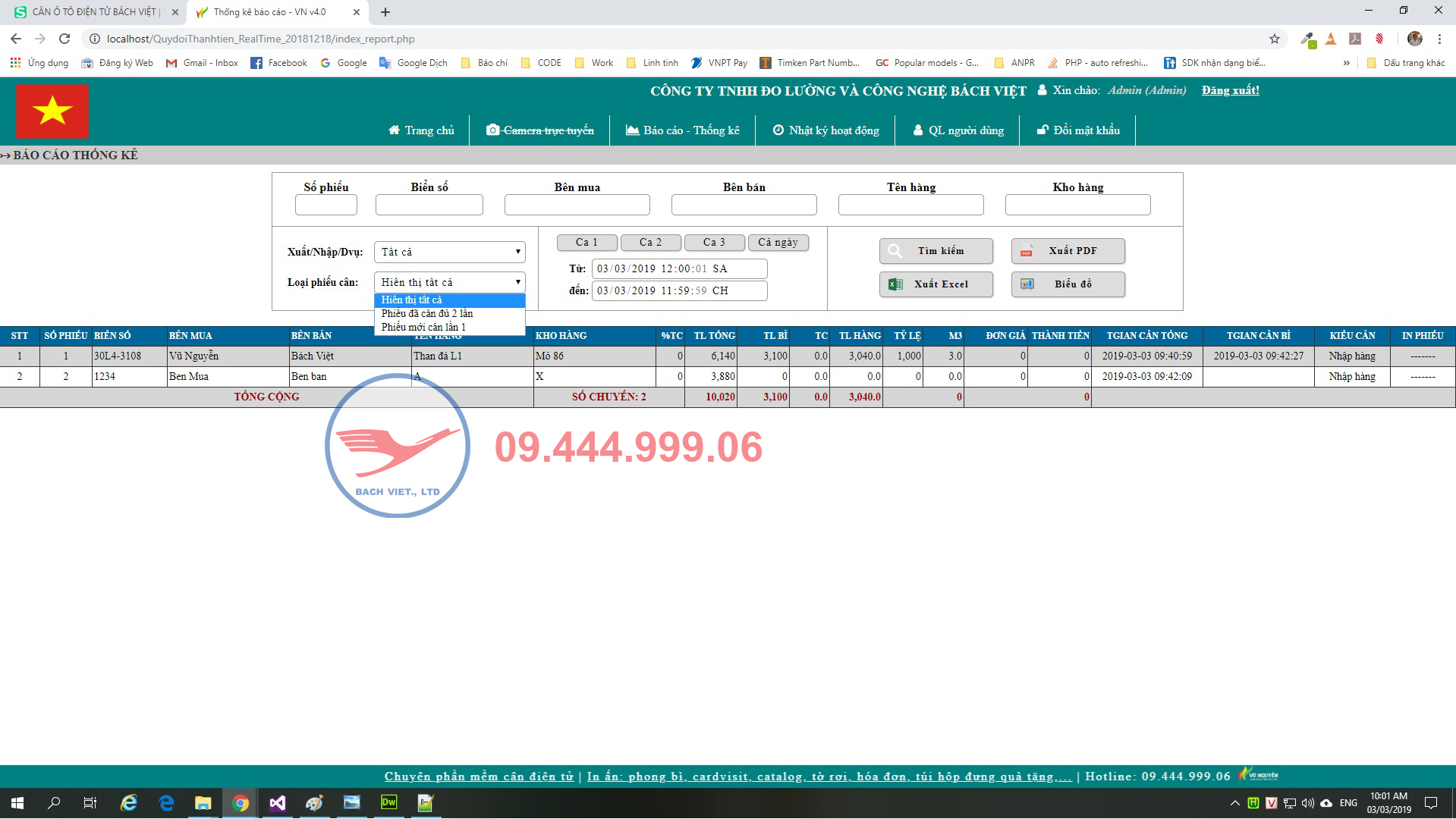Image resolution: width=1456 pixels, height=819 pixels.
Task: Open the VNPT Pay bookmark
Action: point(719,63)
